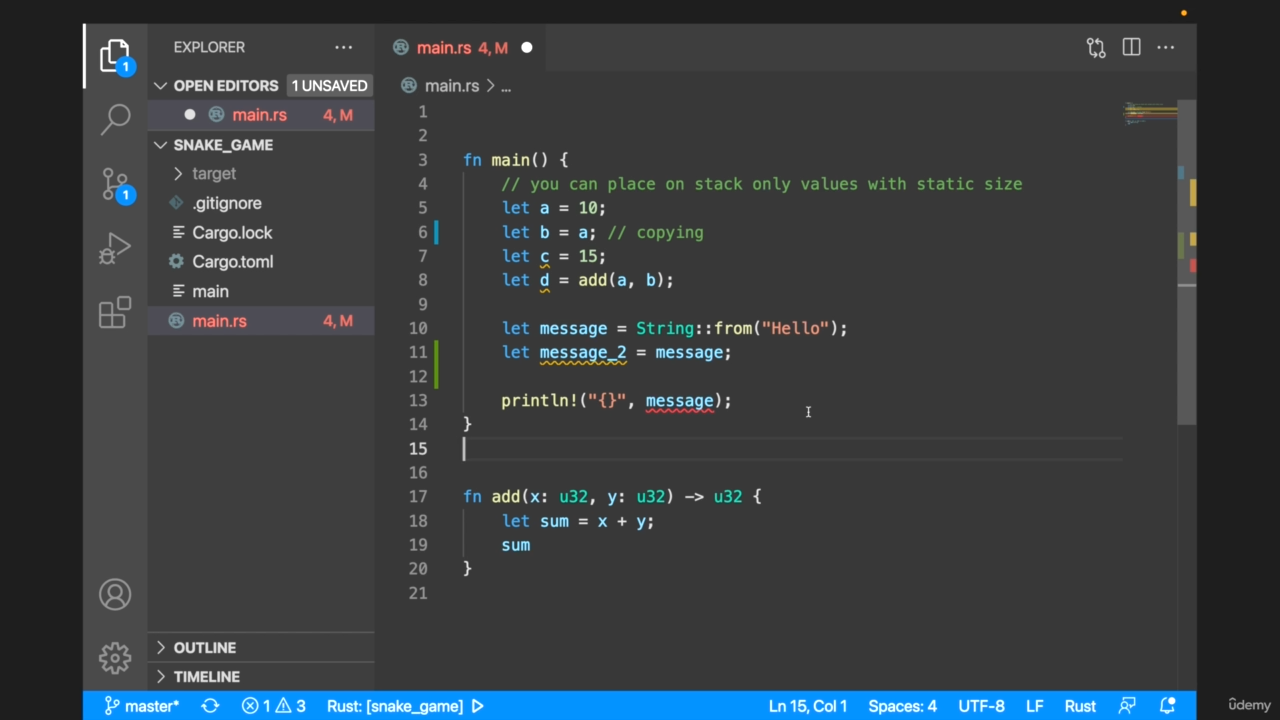Open the Extensions view
The width and height of the screenshot is (1280, 720).
[x=115, y=312]
